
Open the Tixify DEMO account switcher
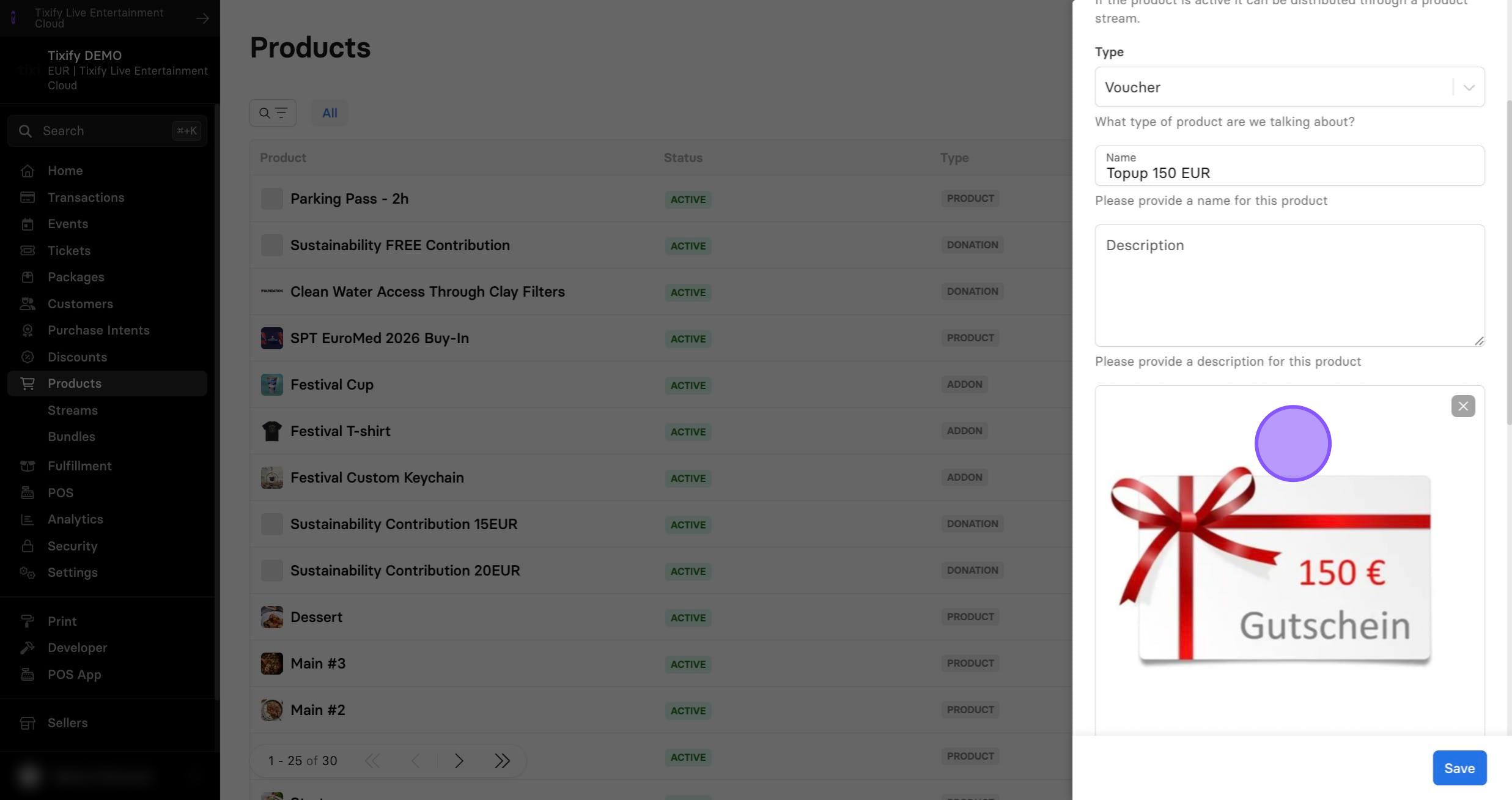pyautogui.click(x=110, y=70)
